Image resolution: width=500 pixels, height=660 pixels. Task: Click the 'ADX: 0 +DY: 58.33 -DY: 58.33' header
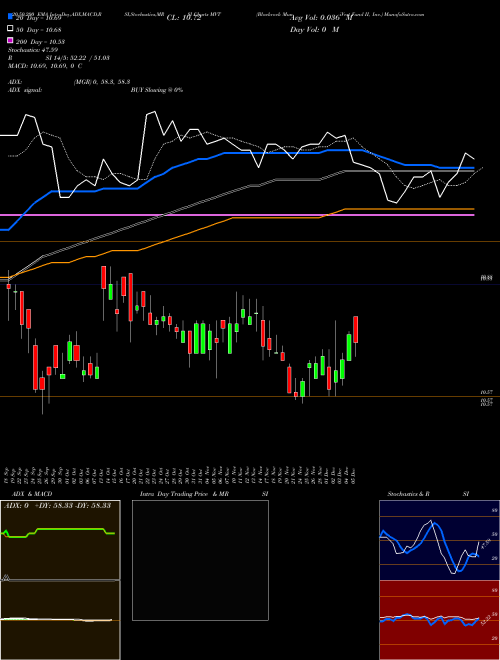(x=57, y=505)
